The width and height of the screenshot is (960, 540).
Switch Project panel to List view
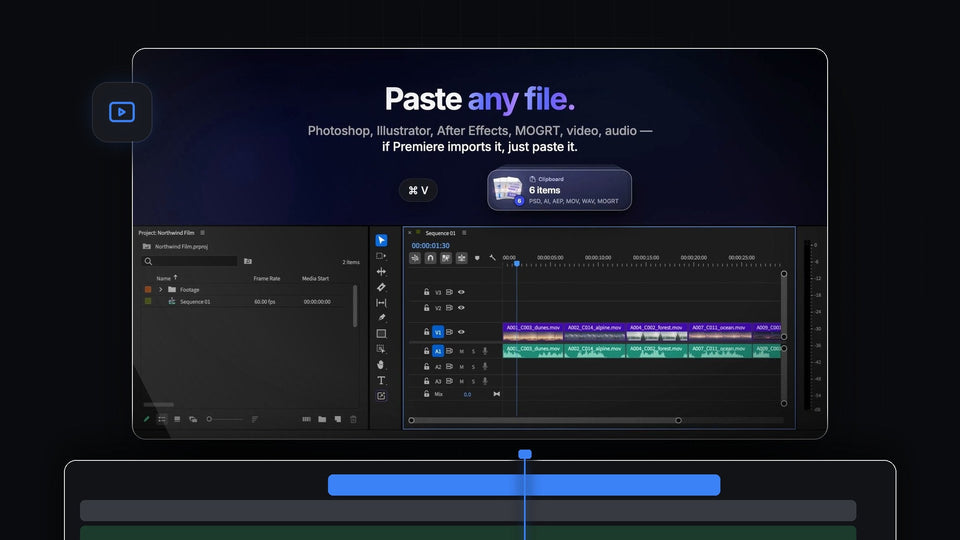coord(162,419)
